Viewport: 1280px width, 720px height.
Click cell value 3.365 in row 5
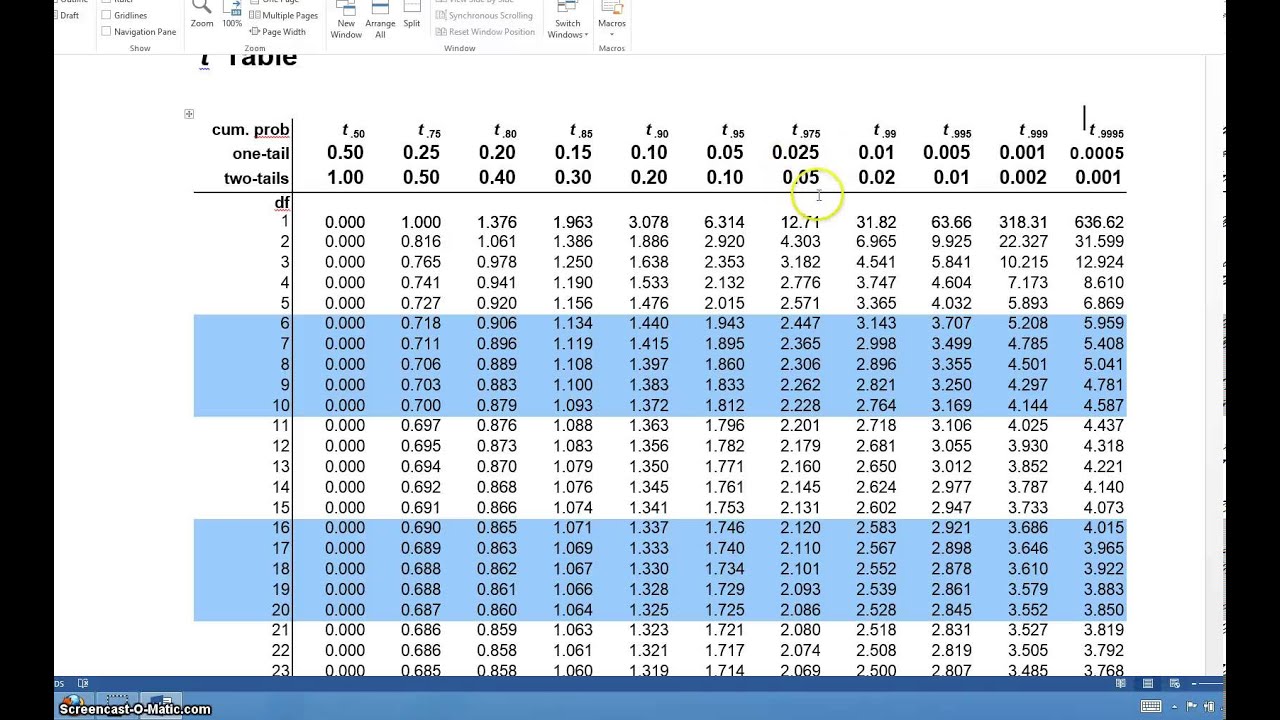pyautogui.click(x=876, y=303)
